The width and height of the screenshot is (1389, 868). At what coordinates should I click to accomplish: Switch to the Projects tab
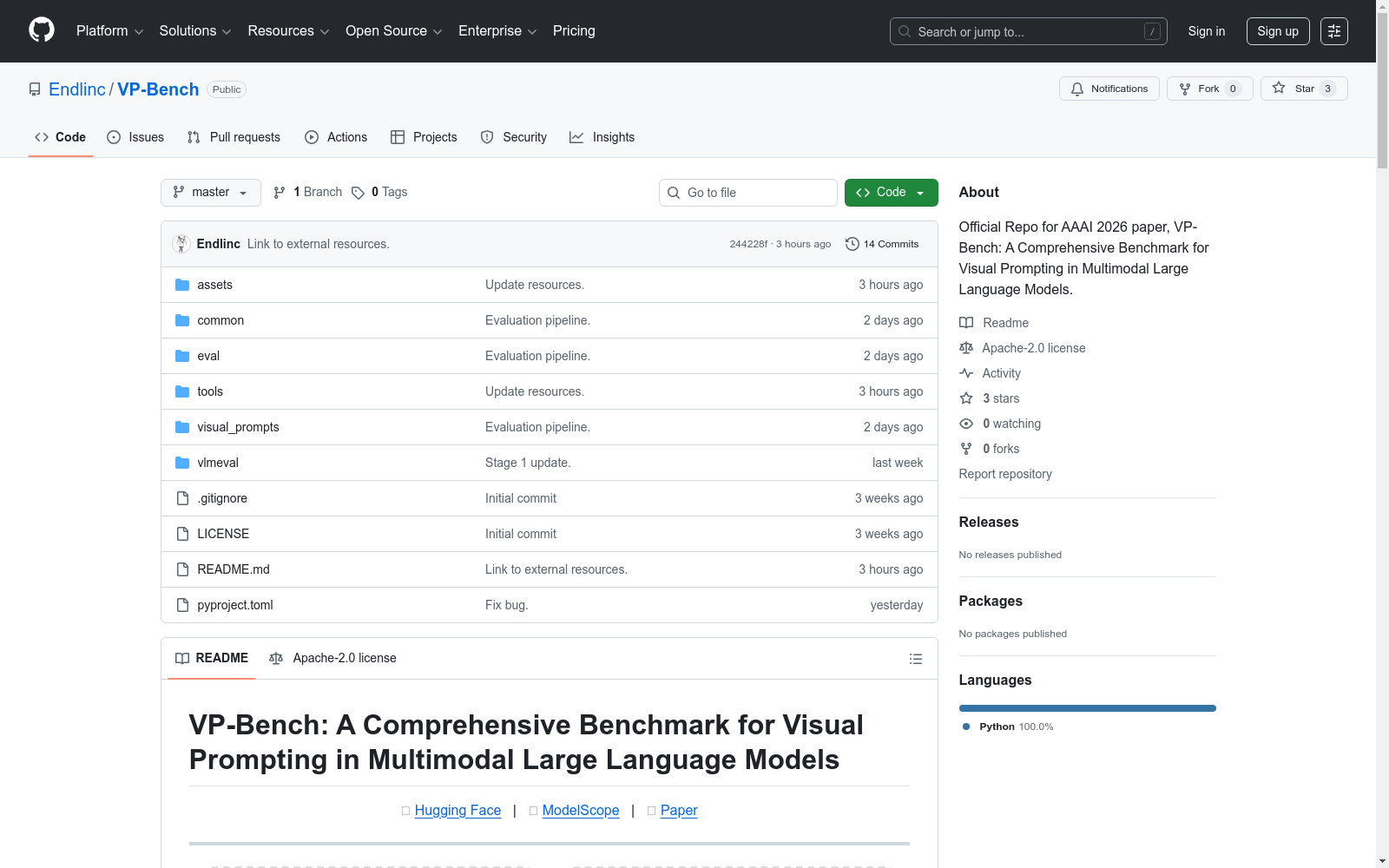[x=424, y=137]
